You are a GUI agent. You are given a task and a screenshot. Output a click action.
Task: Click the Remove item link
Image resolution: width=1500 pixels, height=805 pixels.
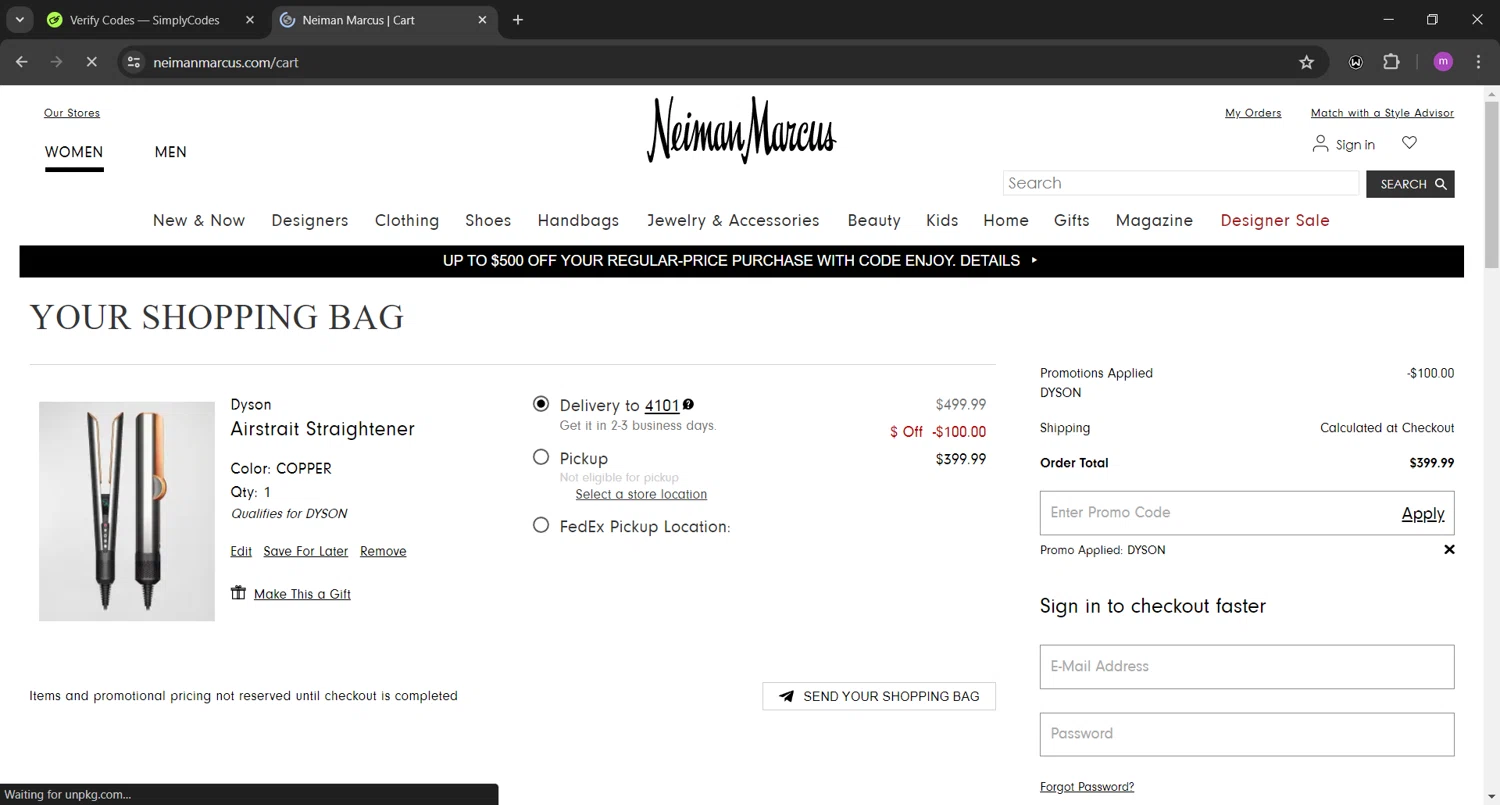[383, 551]
